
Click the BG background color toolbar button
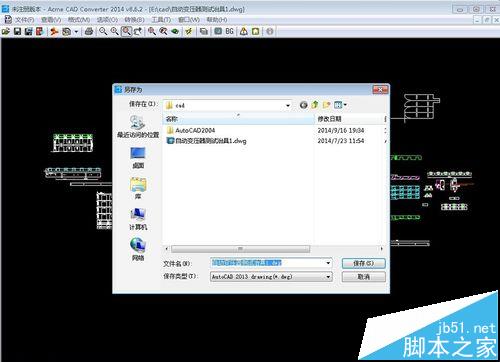tap(229, 31)
